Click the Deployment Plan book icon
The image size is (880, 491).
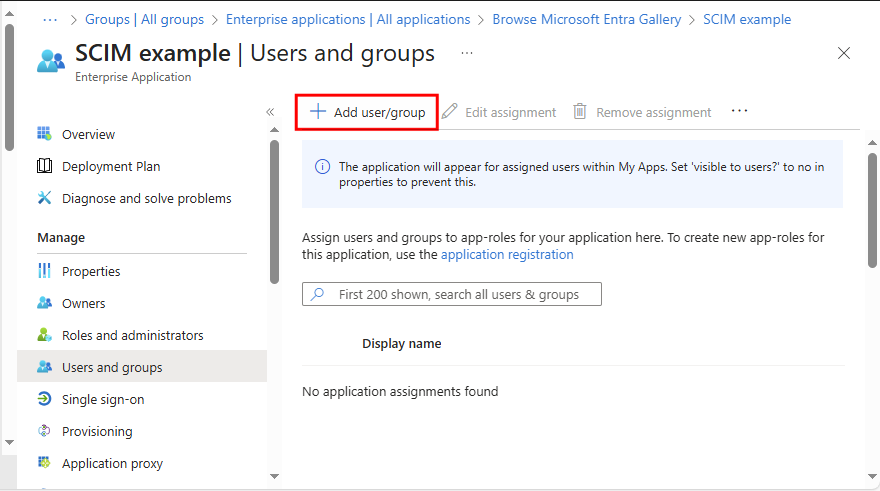click(x=44, y=166)
